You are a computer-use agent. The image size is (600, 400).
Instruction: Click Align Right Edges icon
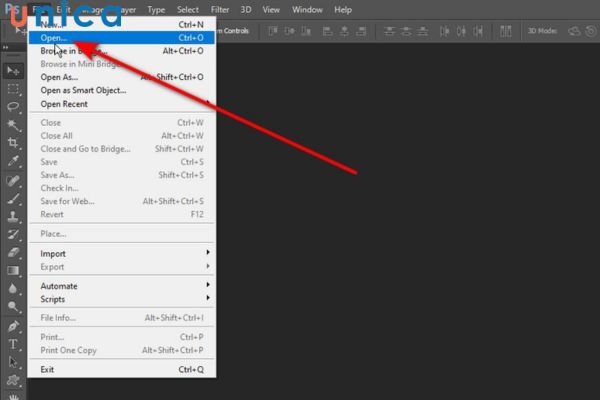tap(361, 31)
